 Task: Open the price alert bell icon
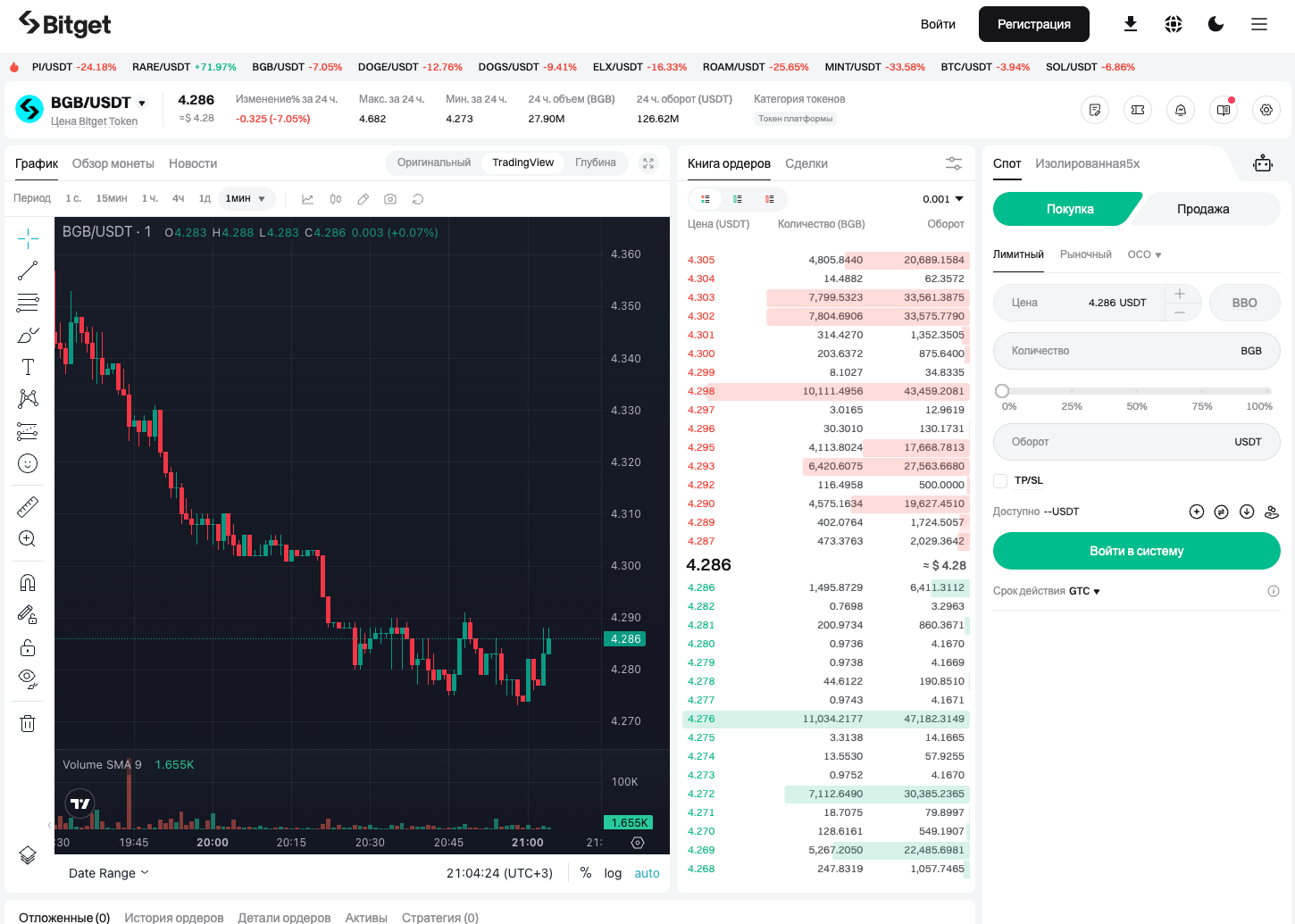1181,110
